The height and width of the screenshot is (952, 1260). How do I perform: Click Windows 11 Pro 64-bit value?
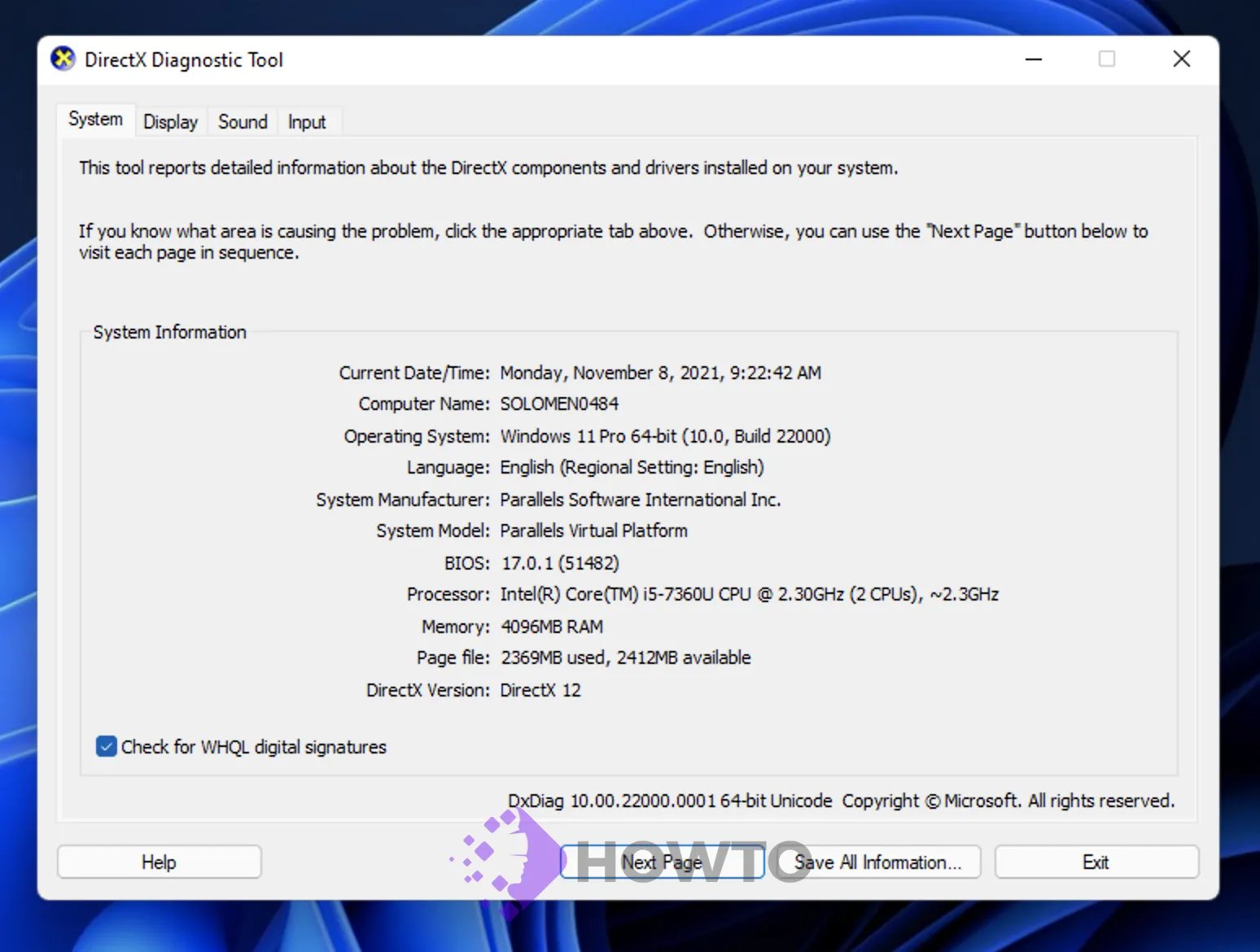coord(665,436)
